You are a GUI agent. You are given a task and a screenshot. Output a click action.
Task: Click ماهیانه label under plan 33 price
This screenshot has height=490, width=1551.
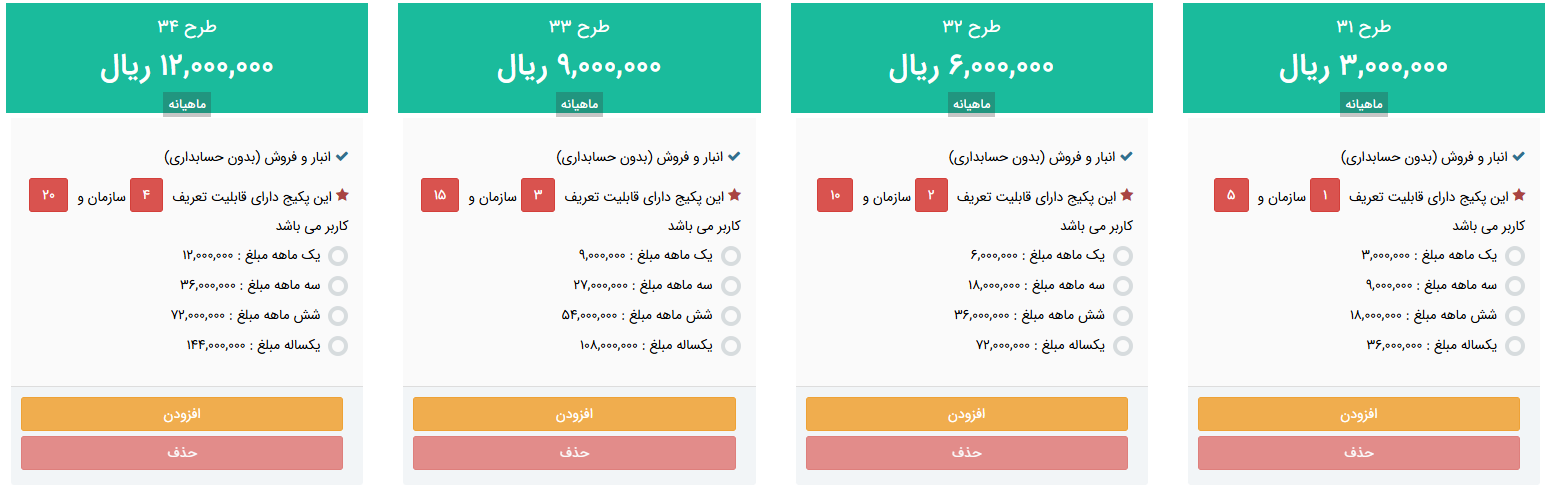580,104
